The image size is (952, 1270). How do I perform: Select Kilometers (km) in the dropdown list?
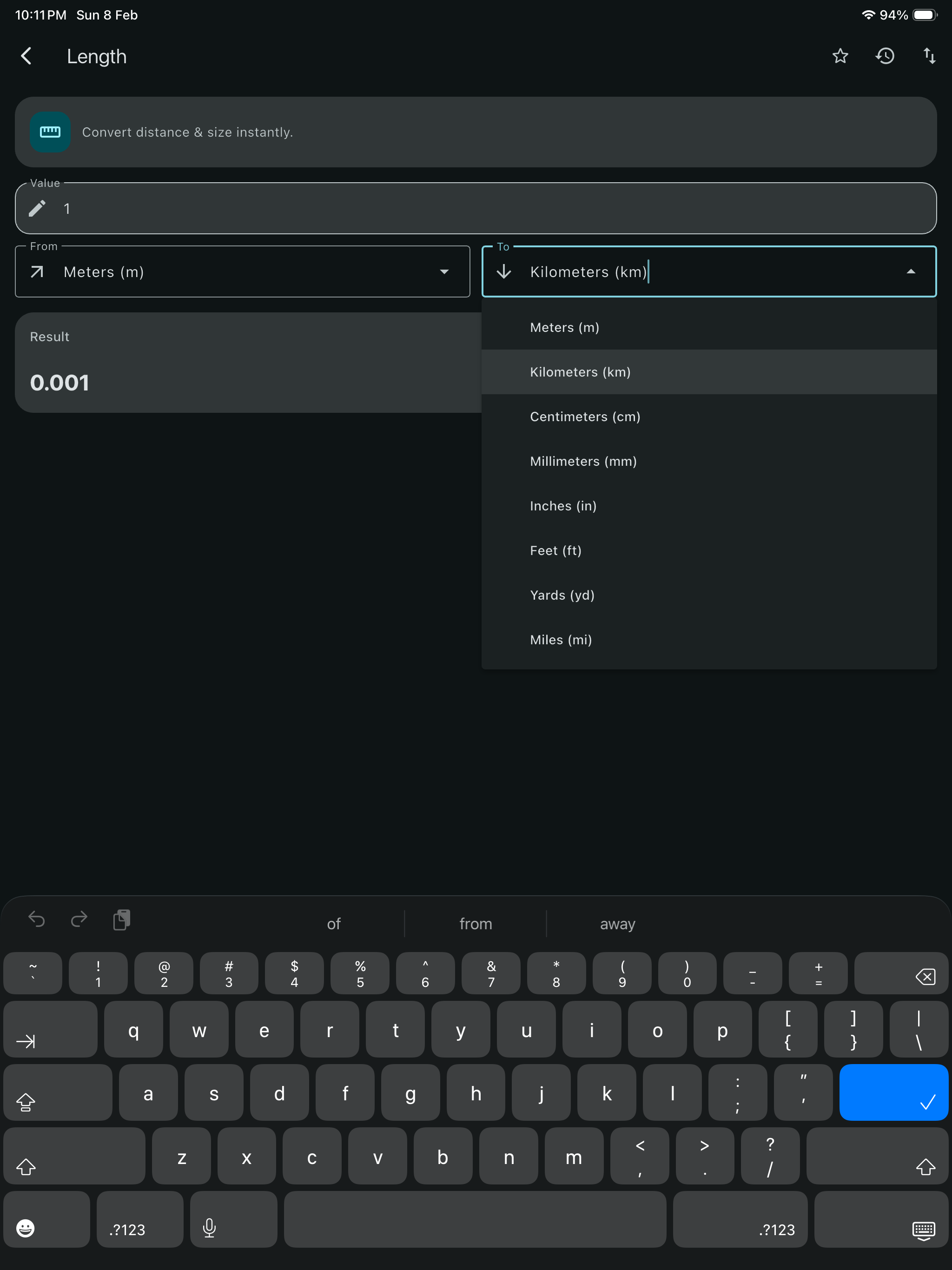point(708,372)
